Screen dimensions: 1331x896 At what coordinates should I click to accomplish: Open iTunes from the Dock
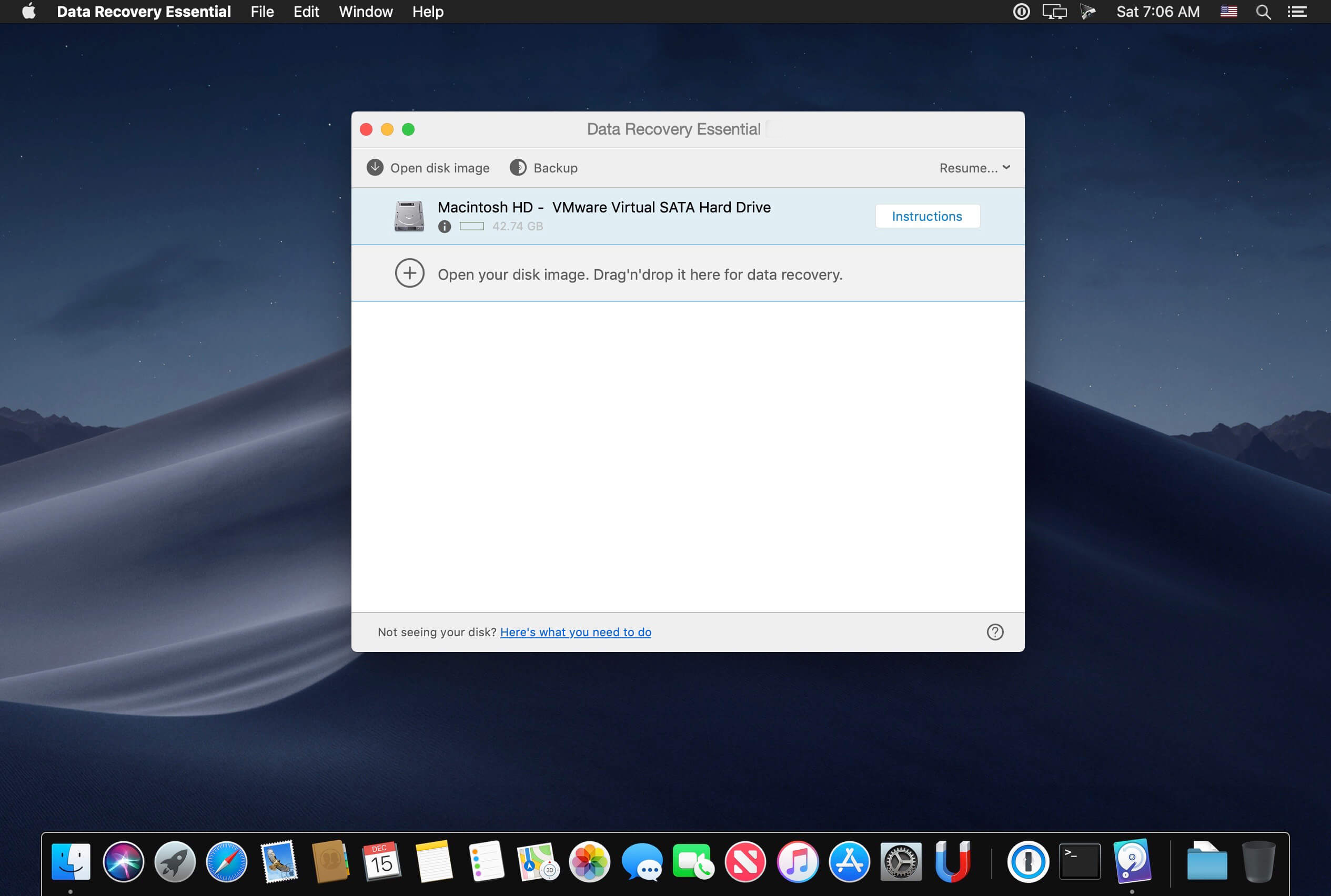(x=797, y=861)
